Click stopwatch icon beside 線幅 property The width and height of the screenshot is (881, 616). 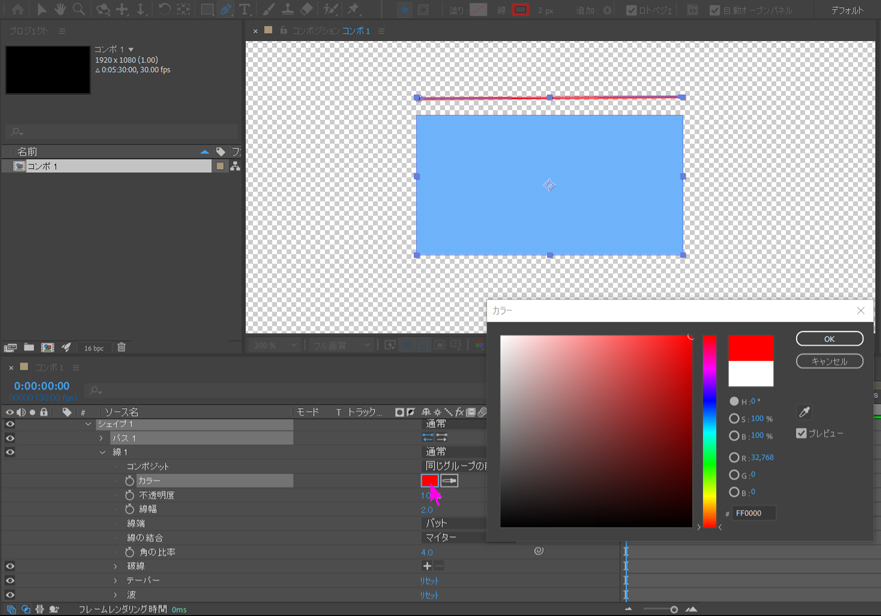point(129,509)
